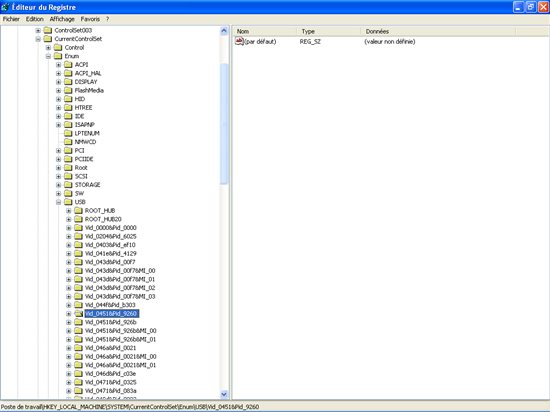Open the Favoris menu
The image size is (550, 412).
(90, 19)
